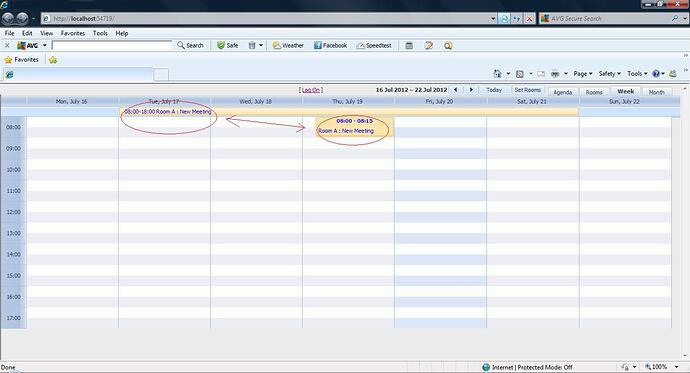Viewport: 690px width, 373px height.
Task: Open the AVG logo dropdown arrow
Action: 44,45
